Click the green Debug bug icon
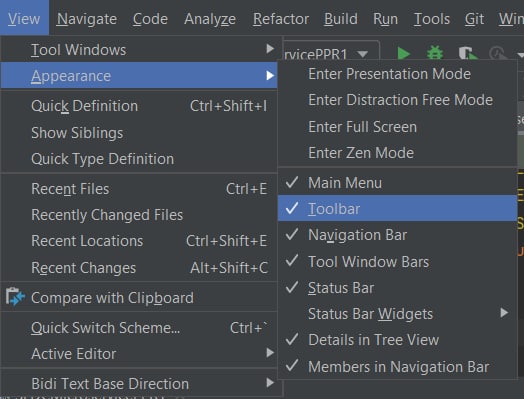This screenshot has width=524, height=399. point(435,53)
